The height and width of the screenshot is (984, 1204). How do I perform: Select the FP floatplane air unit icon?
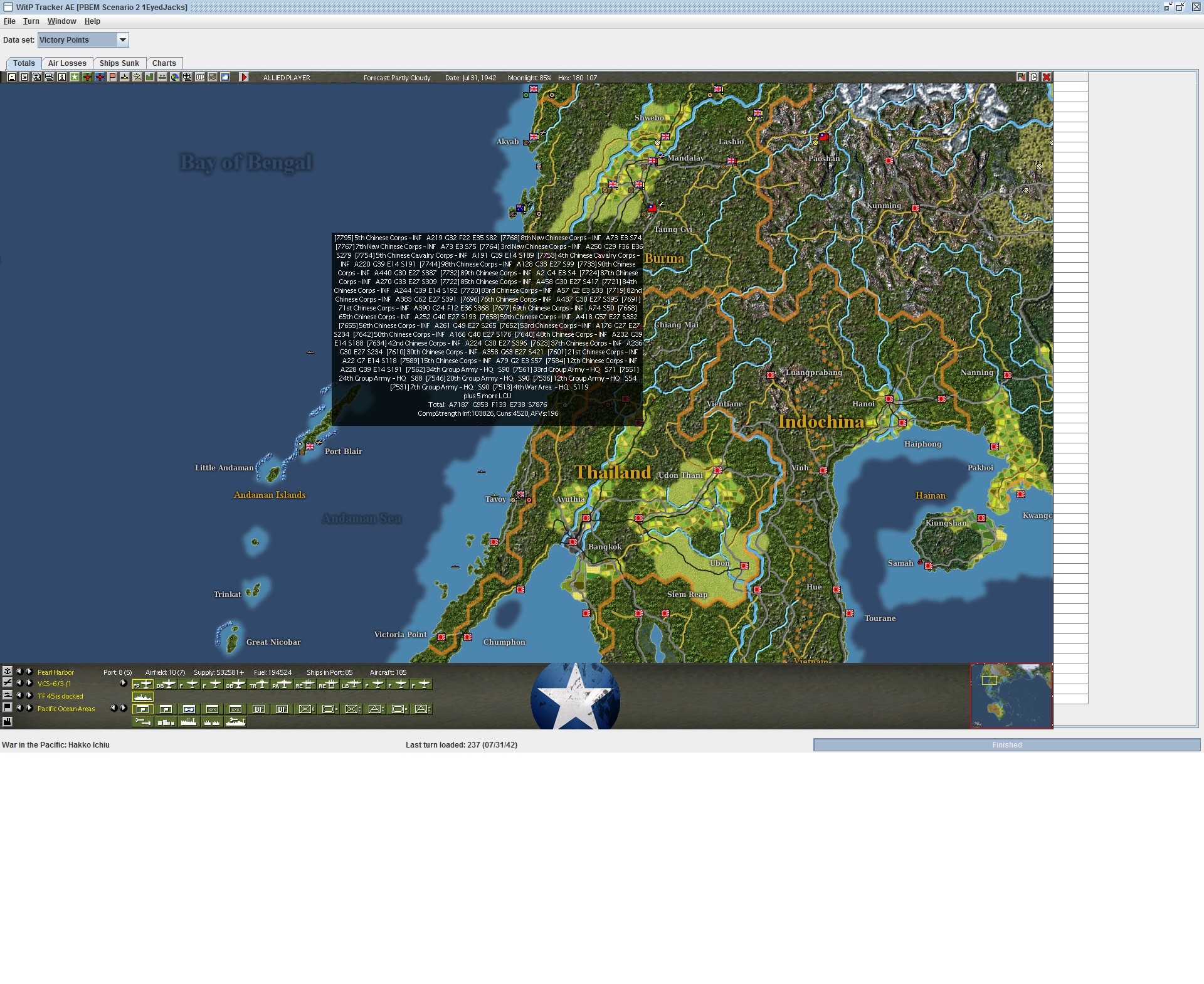pos(143,684)
